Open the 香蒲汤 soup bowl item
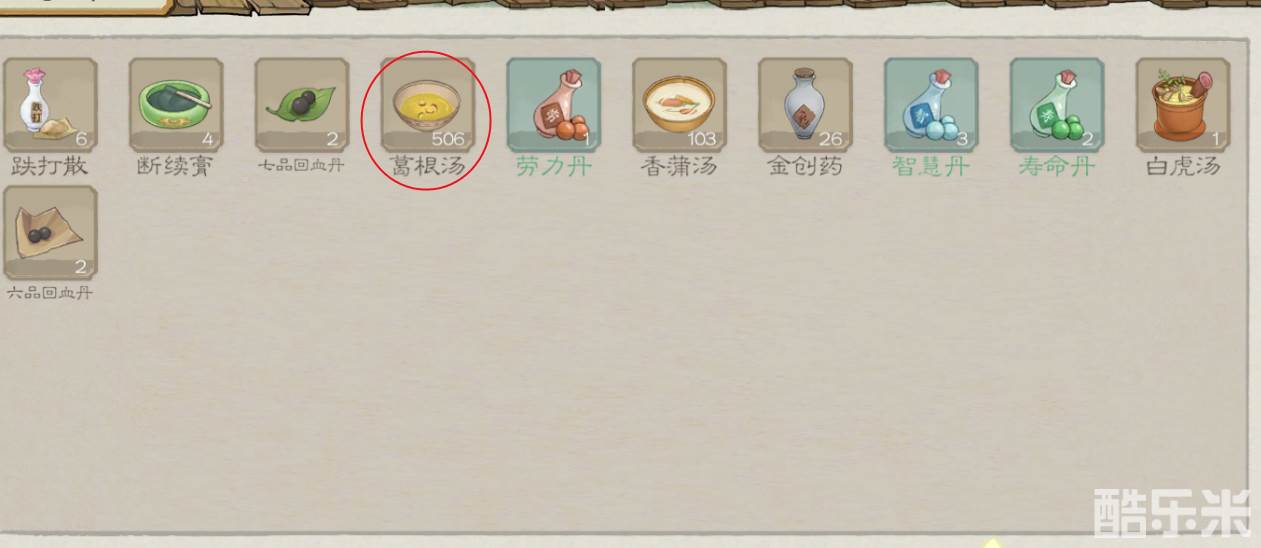Screen dimensions: 1261x548 tap(680, 105)
